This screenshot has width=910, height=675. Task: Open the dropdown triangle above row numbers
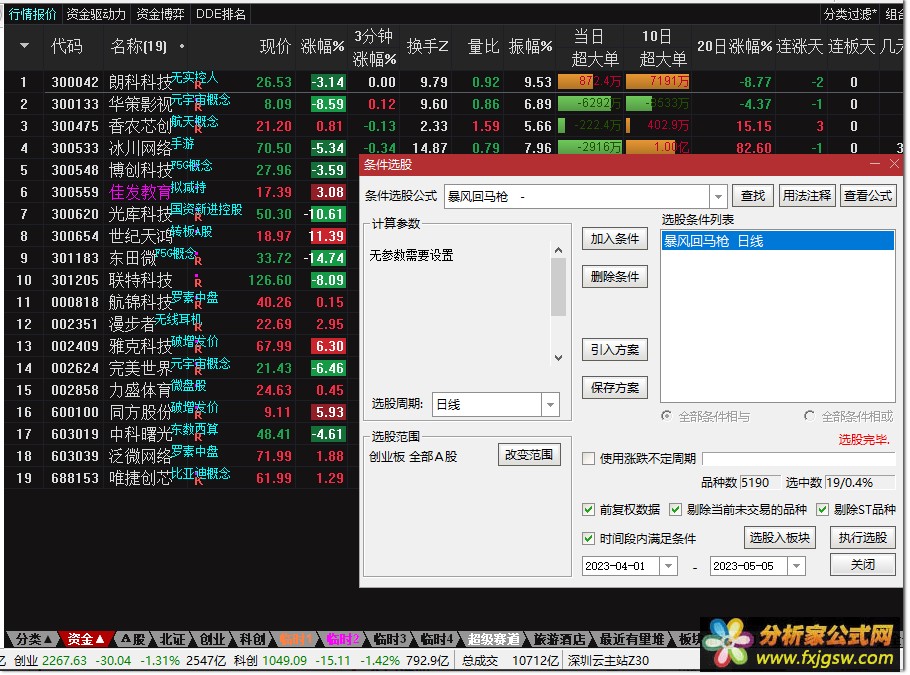[x=24, y=45]
